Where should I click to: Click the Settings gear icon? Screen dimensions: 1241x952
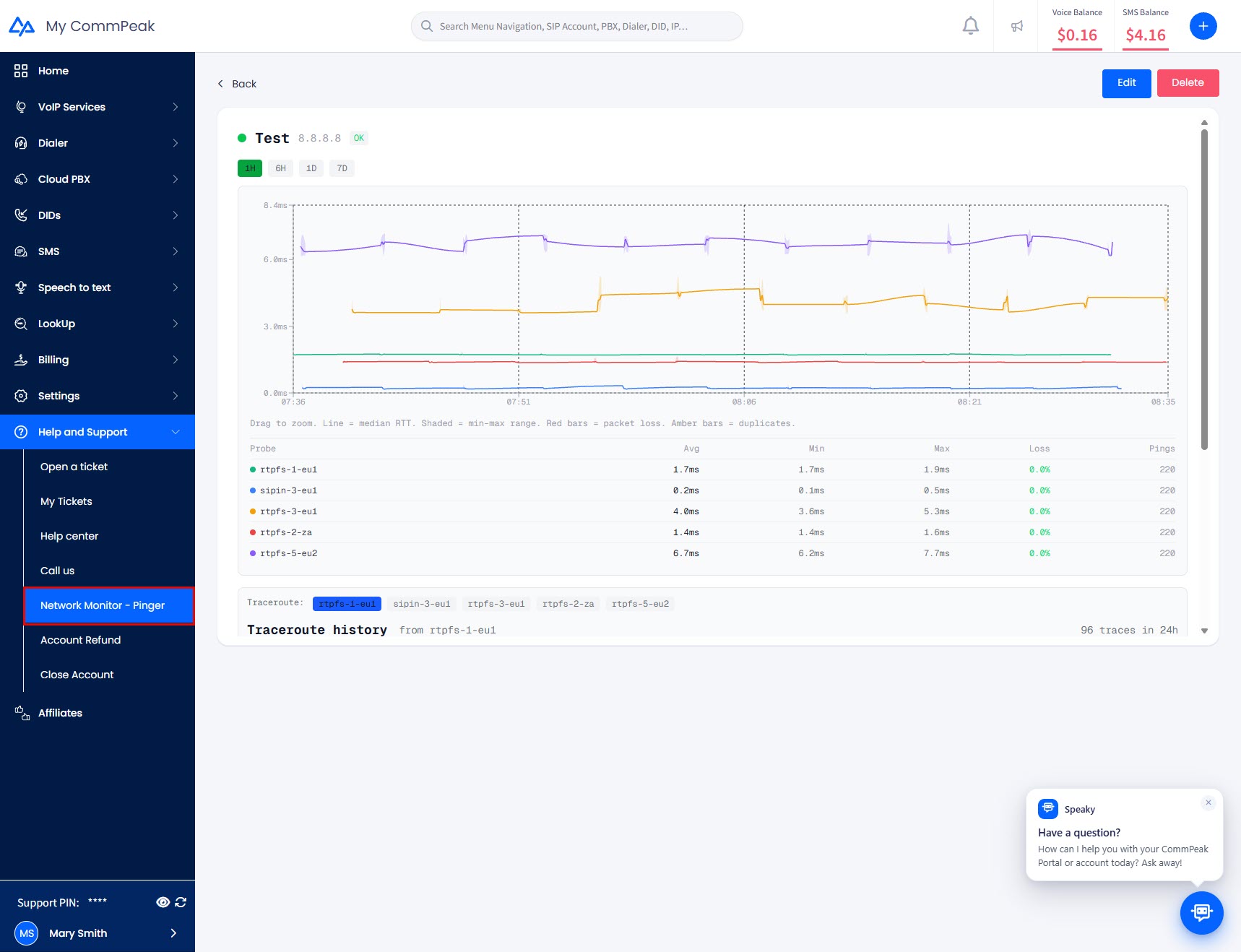(21, 396)
